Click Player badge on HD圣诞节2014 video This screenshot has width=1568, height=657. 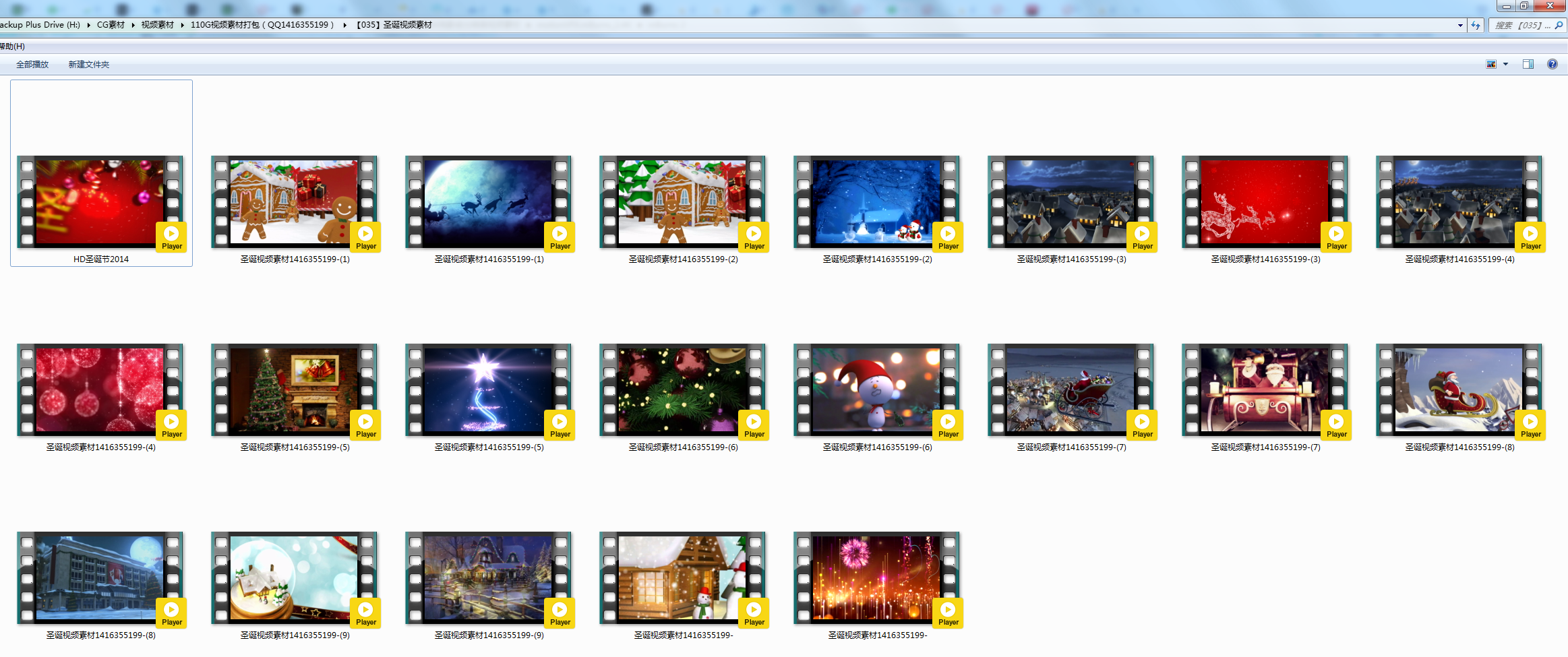(x=172, y=237)
